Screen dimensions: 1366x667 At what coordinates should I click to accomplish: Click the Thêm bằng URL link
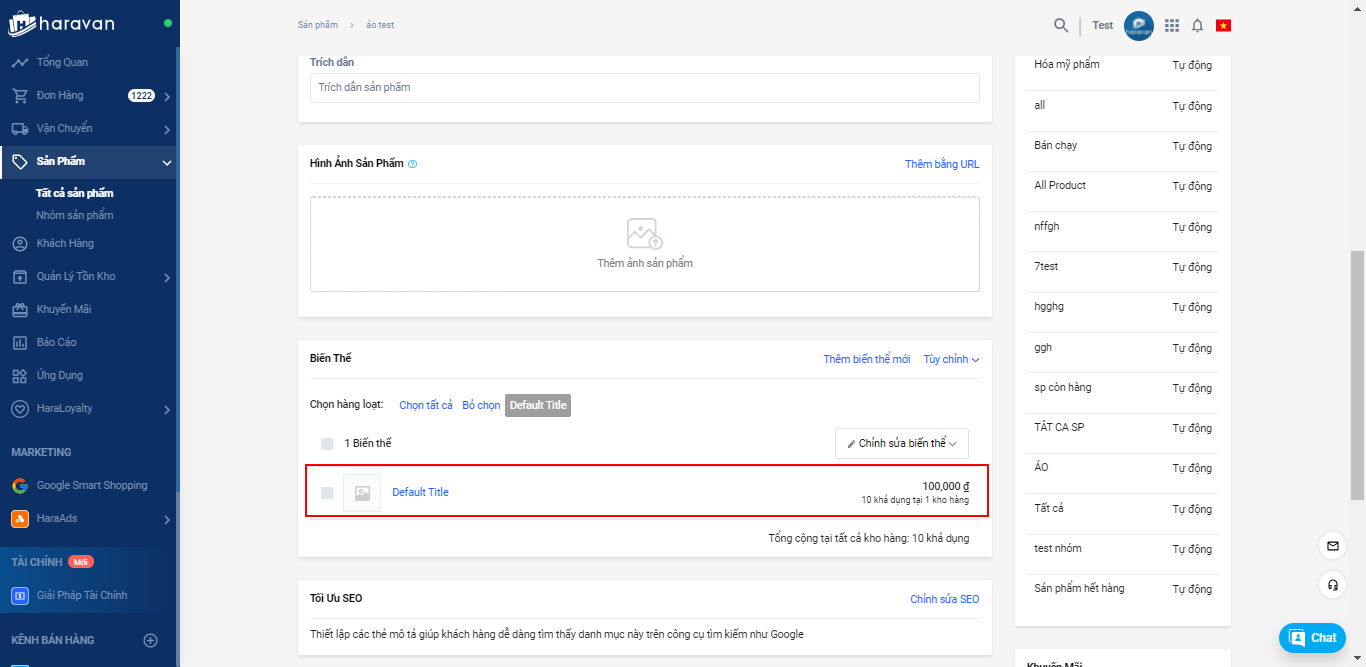942,164
